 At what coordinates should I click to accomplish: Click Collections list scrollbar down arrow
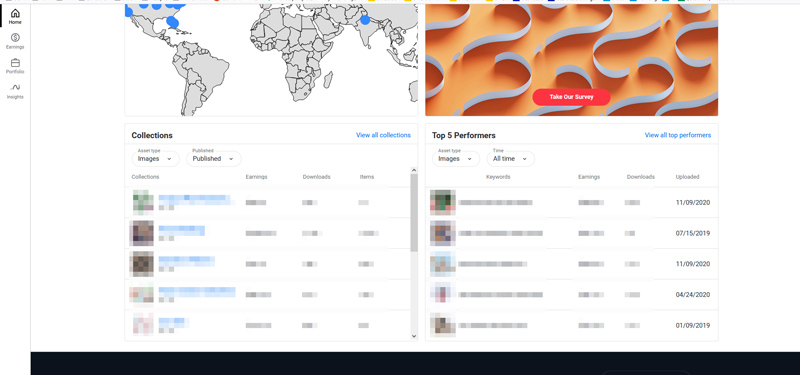point(414,336)
